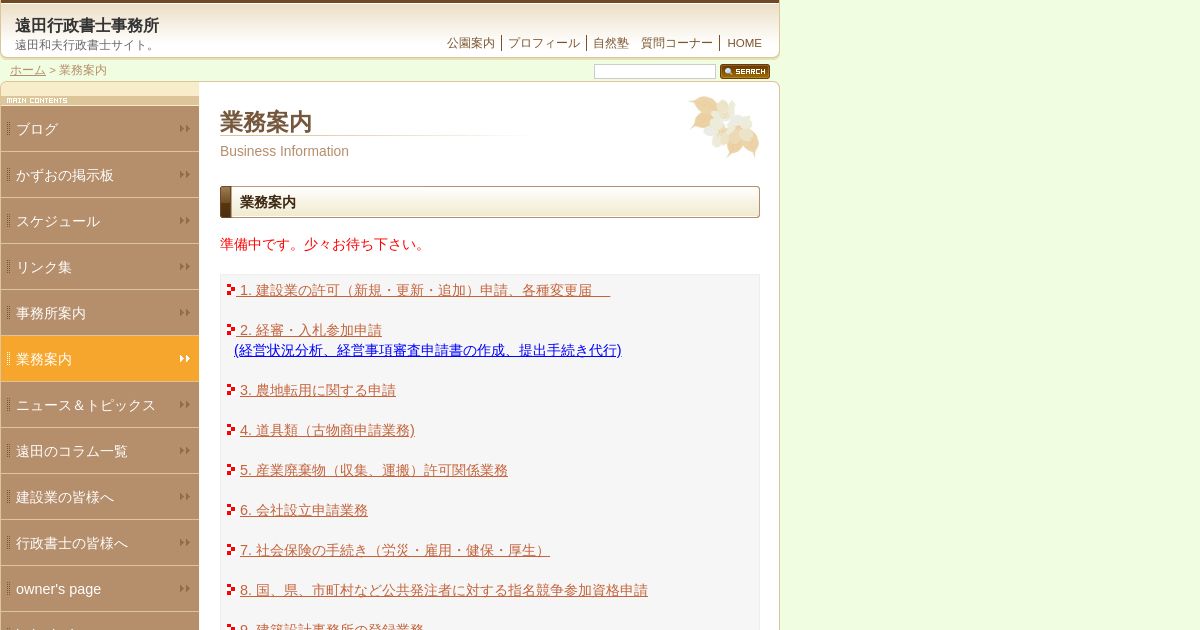Open link 6. 会社設立申請業務
This screenshot has width=1200, height=630.
pos(304,510)
